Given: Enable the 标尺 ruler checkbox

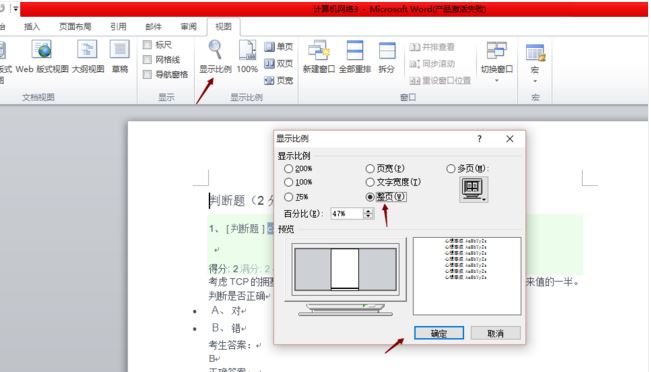Looking at the screenshot, I should click(x=147, y=44).
